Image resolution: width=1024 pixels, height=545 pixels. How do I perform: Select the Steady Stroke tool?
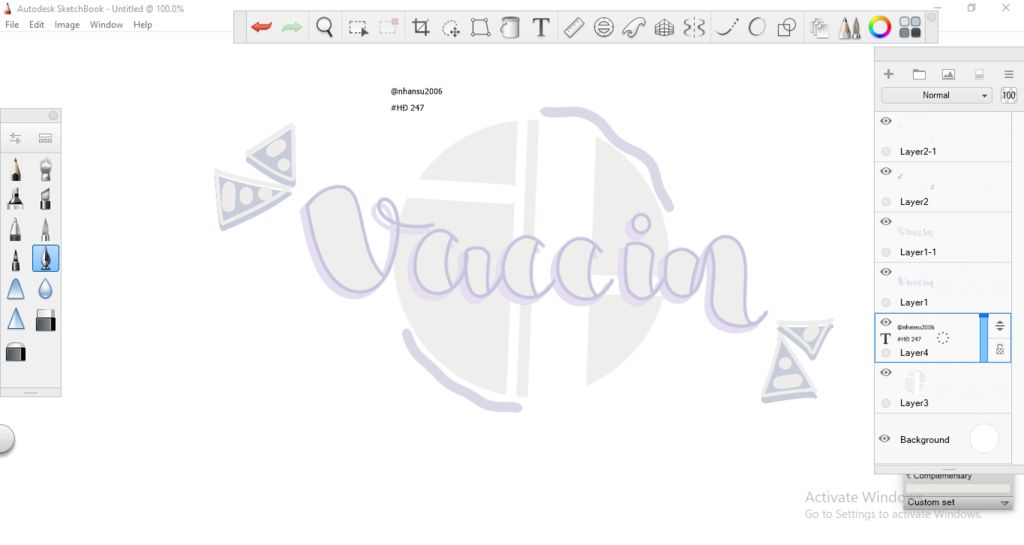click(727, 27)
